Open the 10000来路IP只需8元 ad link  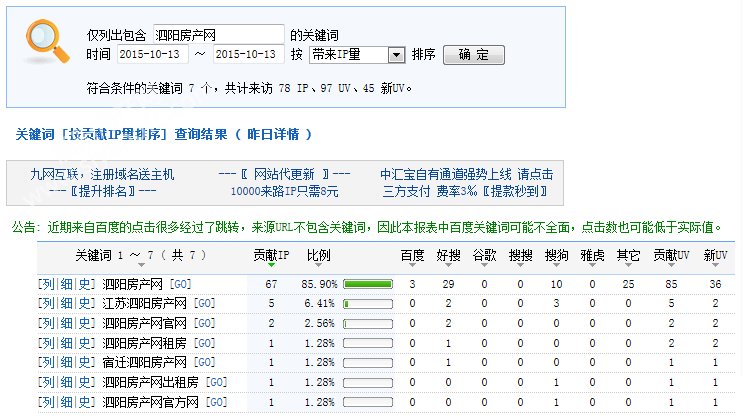(x=284, y=191)
